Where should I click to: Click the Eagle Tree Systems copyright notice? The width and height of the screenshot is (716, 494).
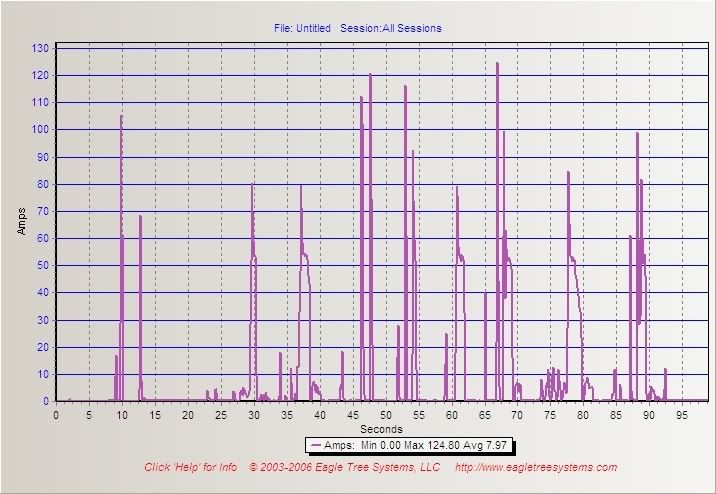pyautogui.click(x=345, y=467)
